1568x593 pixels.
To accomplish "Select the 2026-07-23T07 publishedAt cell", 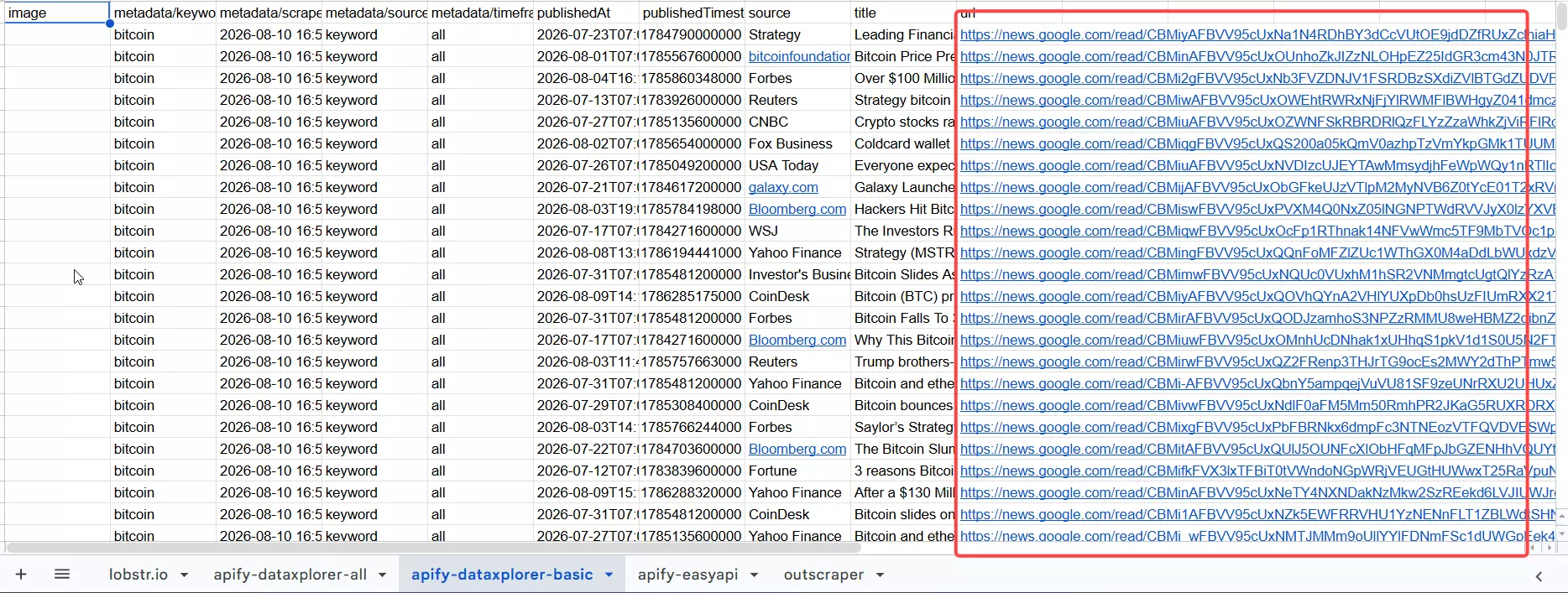I will click(x=587, y=34).
